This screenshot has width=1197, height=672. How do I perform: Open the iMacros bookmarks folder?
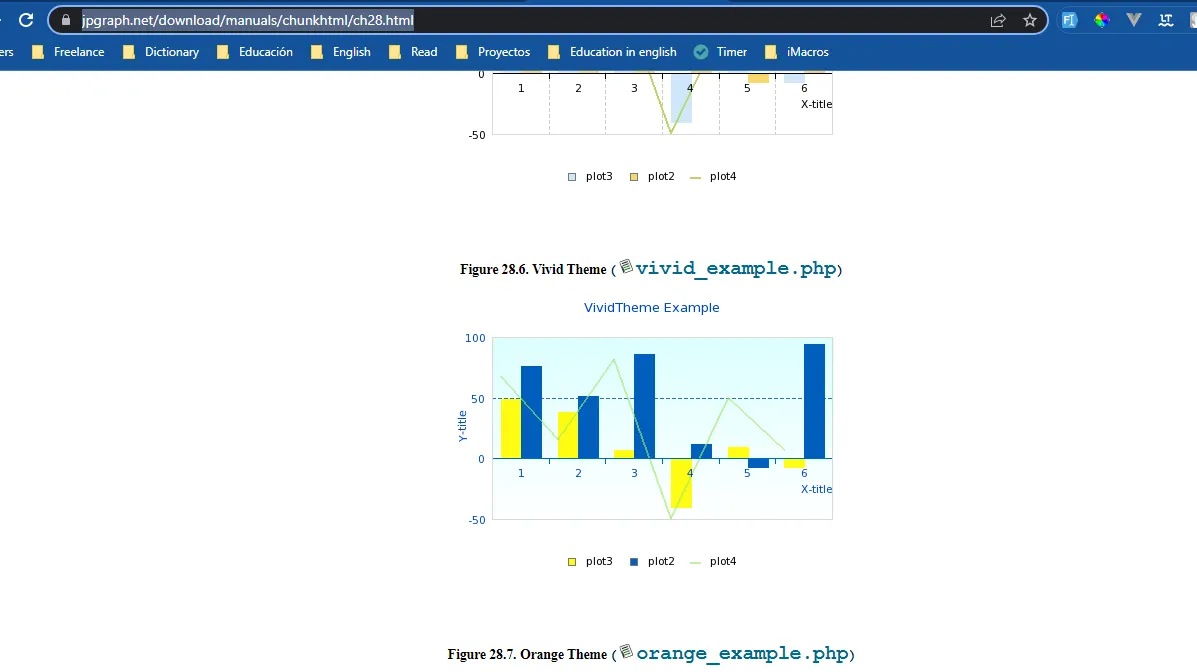[x=796, y=52]
